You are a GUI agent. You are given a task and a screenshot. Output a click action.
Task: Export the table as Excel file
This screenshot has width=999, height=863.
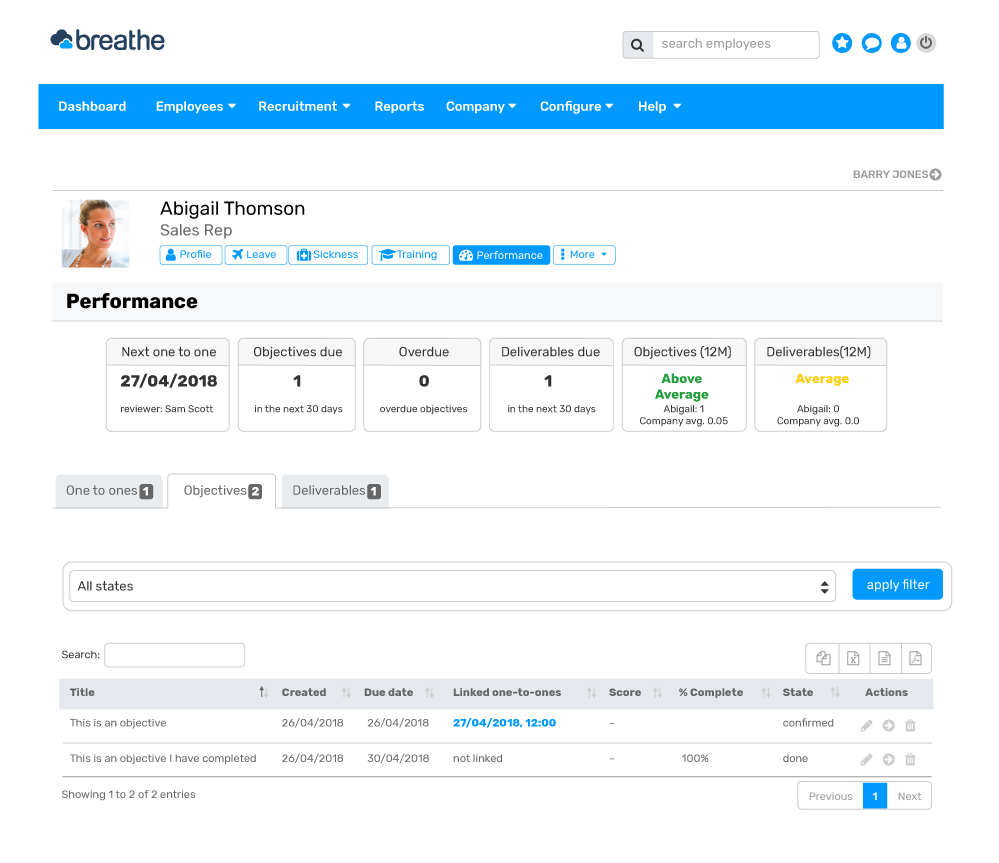click(x=854, y=658)
